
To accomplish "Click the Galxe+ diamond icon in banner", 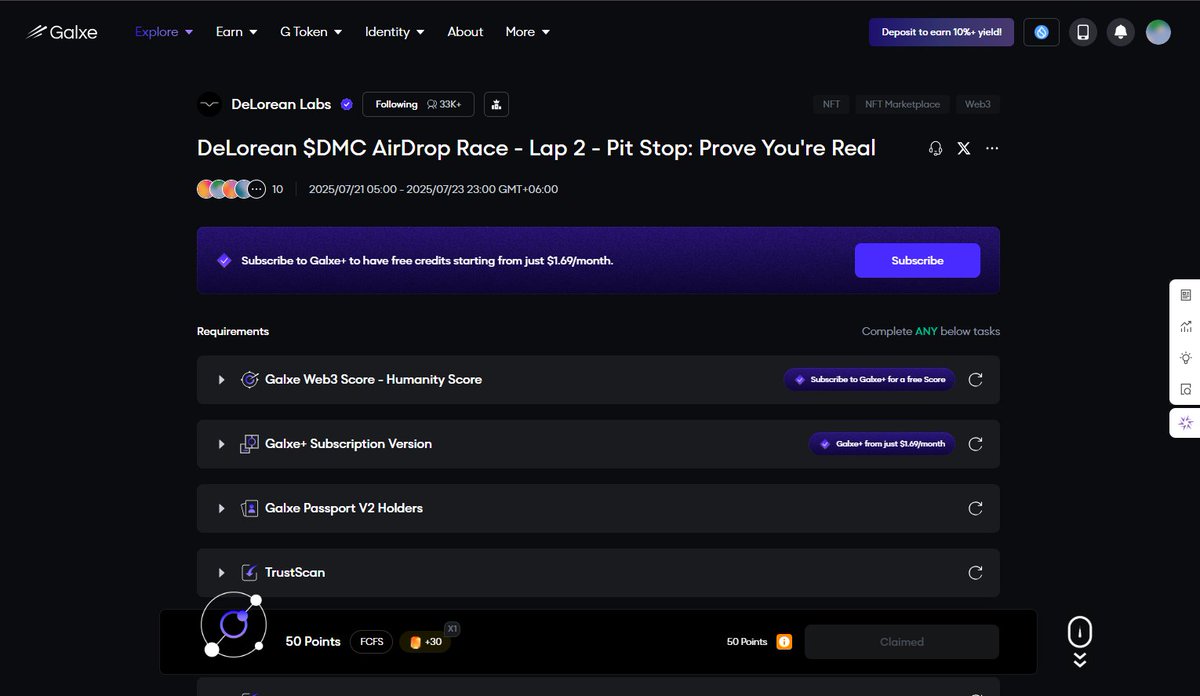I will point(225,260).
